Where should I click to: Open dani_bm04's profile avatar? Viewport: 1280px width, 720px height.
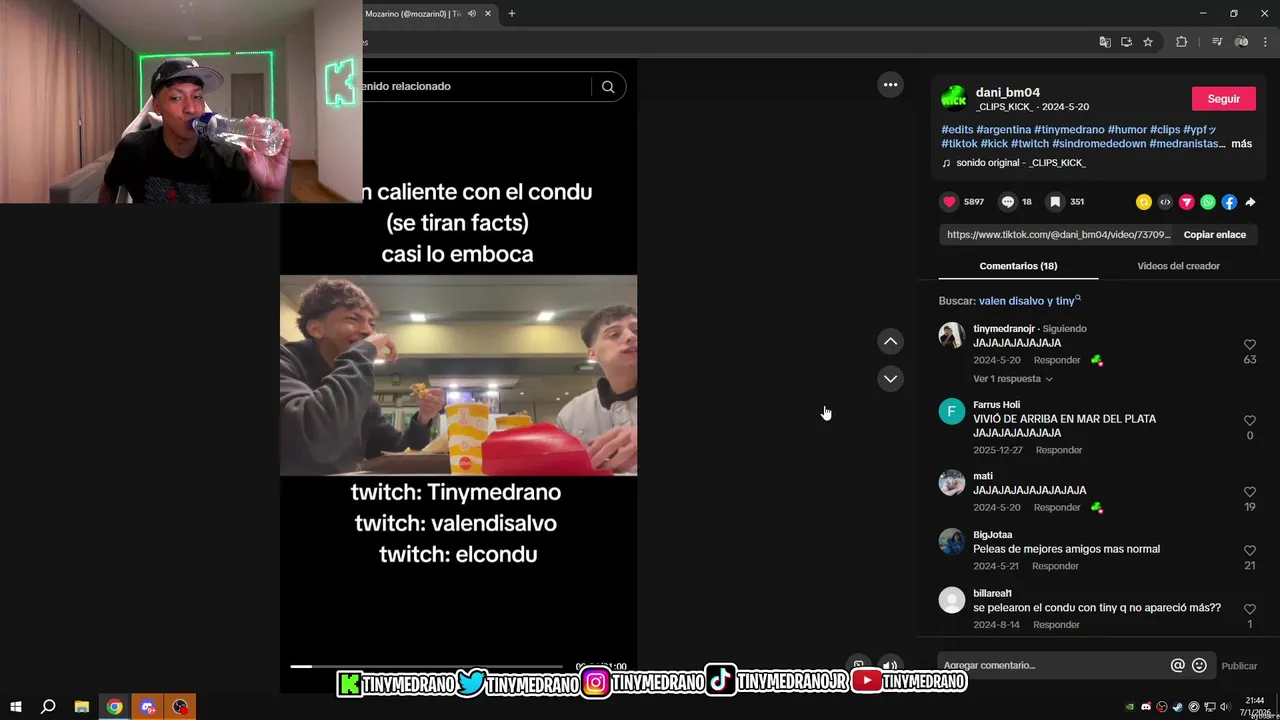click(x=954, y=98)
